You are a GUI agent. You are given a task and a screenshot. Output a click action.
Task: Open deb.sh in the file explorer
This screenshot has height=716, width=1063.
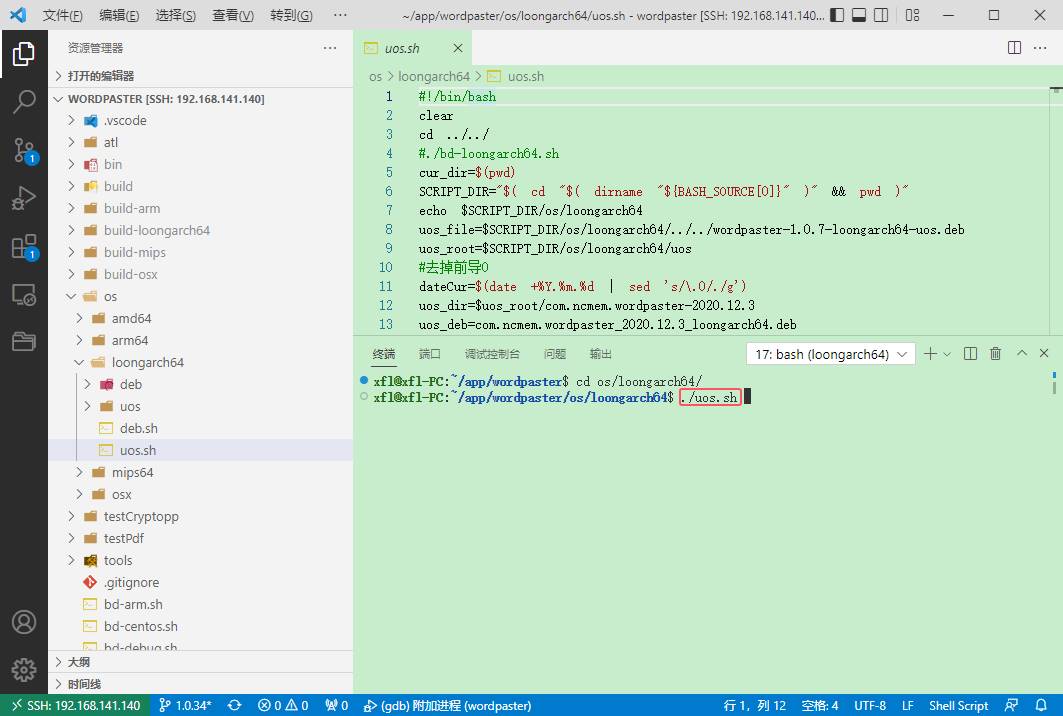[138, 428]
